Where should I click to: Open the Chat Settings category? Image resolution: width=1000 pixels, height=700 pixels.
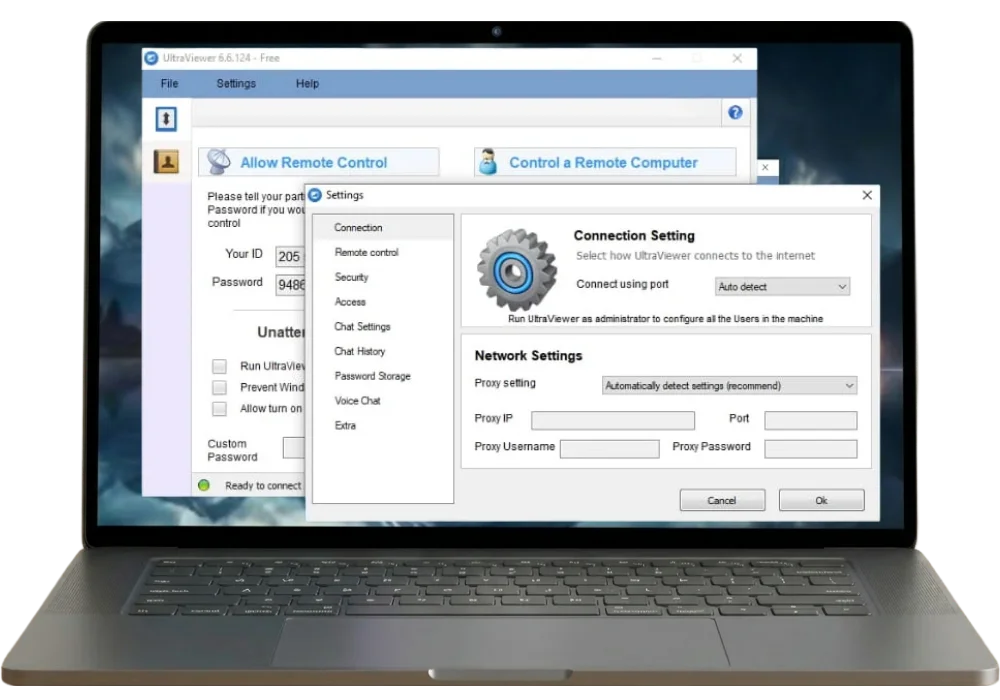coord(383,326)
